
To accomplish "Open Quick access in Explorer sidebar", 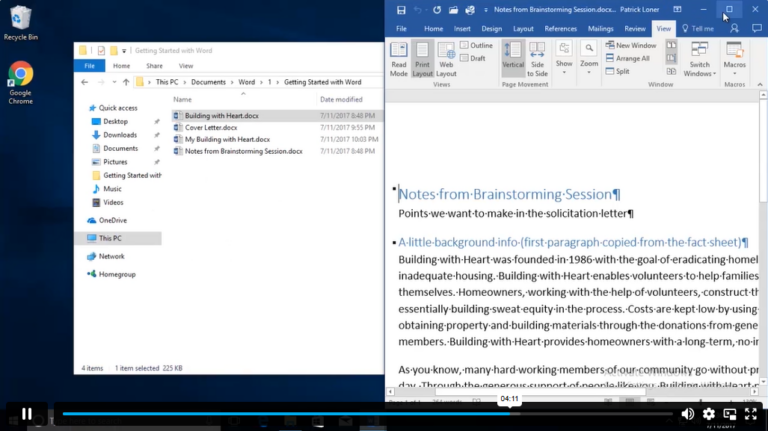I will click(118, 108).
